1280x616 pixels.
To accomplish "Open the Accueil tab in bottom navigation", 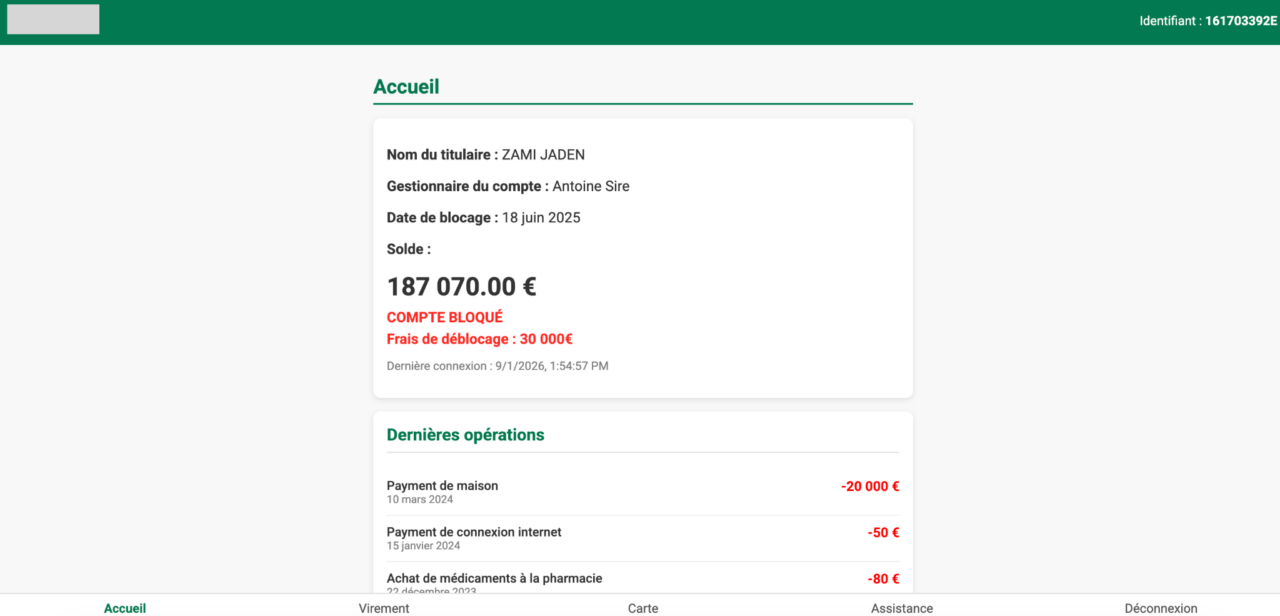I will click(x=125, y=608).
